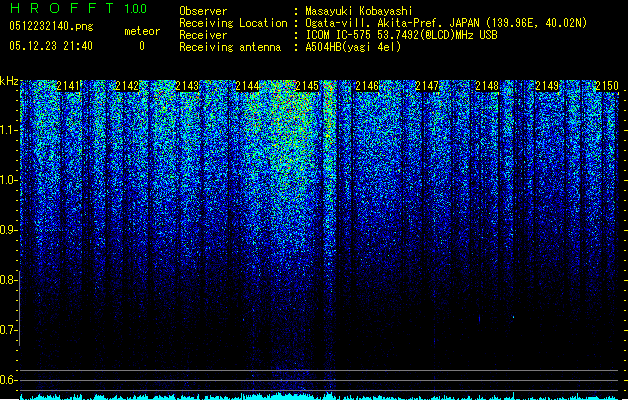This screenshot has height=400, width=629.
Task: Click the HROFFT title text
Action: point(62,8)
